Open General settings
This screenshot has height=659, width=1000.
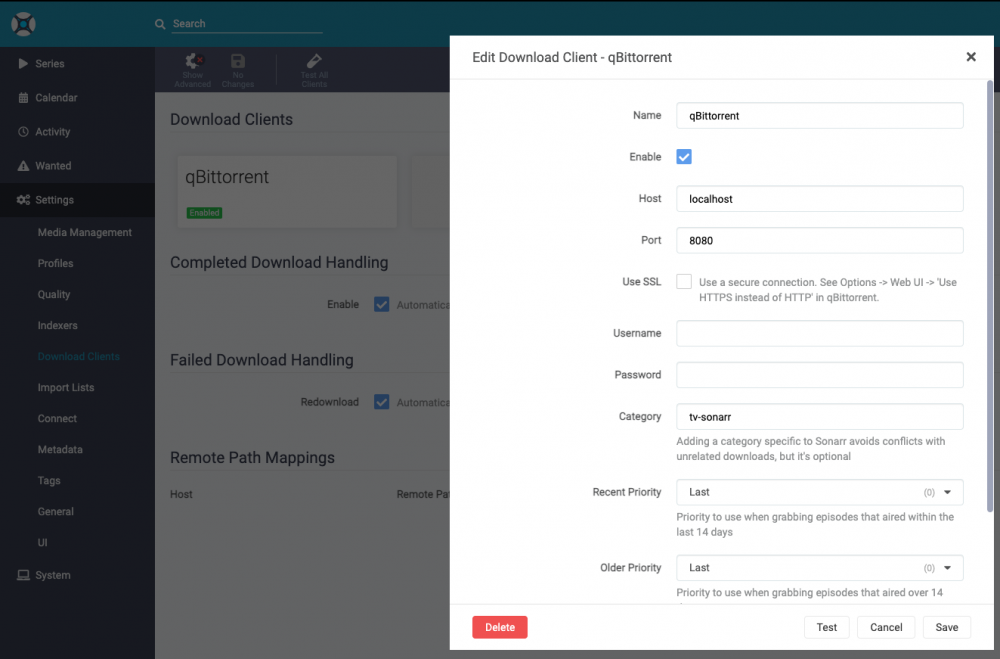55,512
